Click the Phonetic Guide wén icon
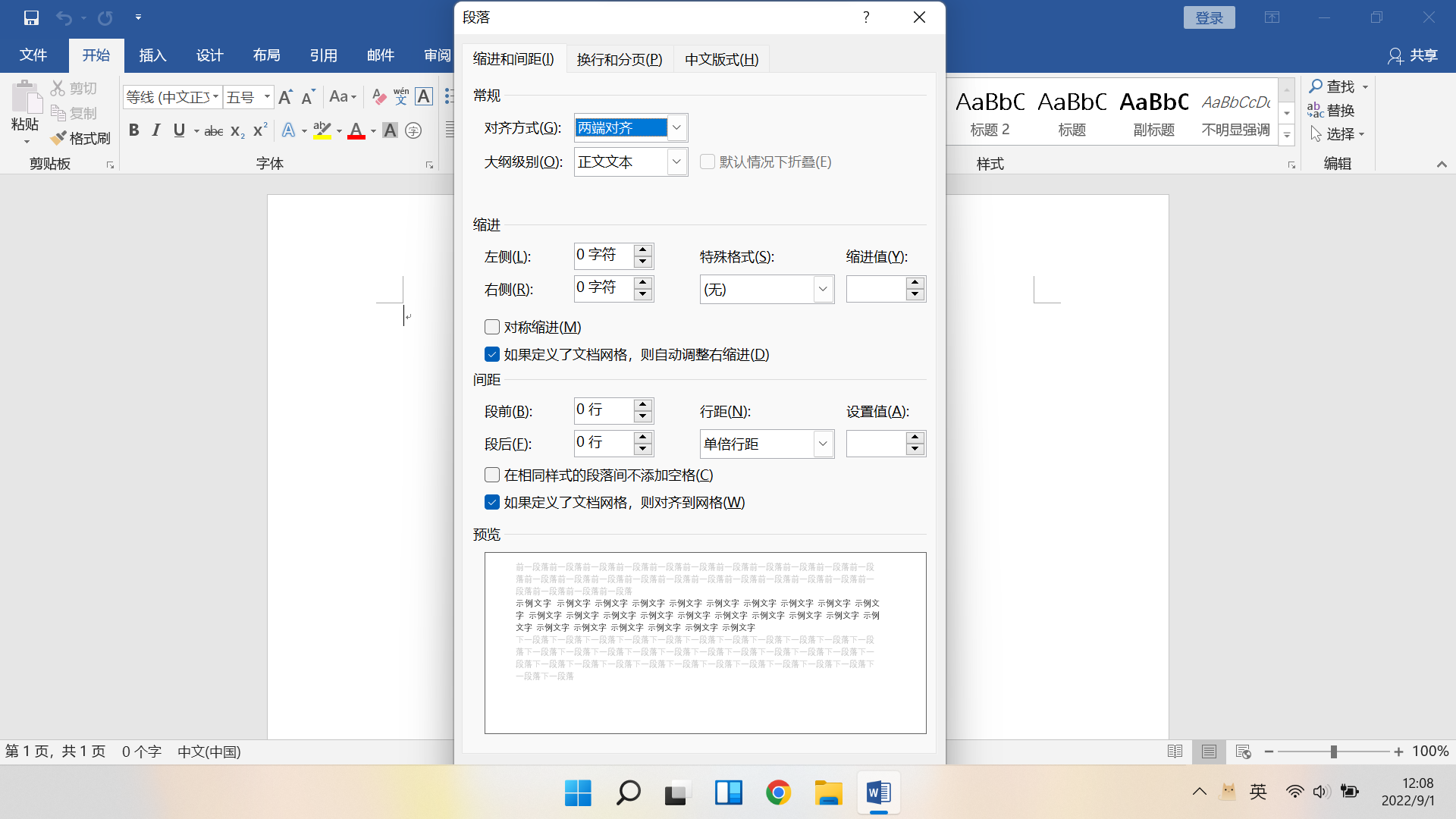The width and height of the screenshot is (1456, 819). click(401, 96)
